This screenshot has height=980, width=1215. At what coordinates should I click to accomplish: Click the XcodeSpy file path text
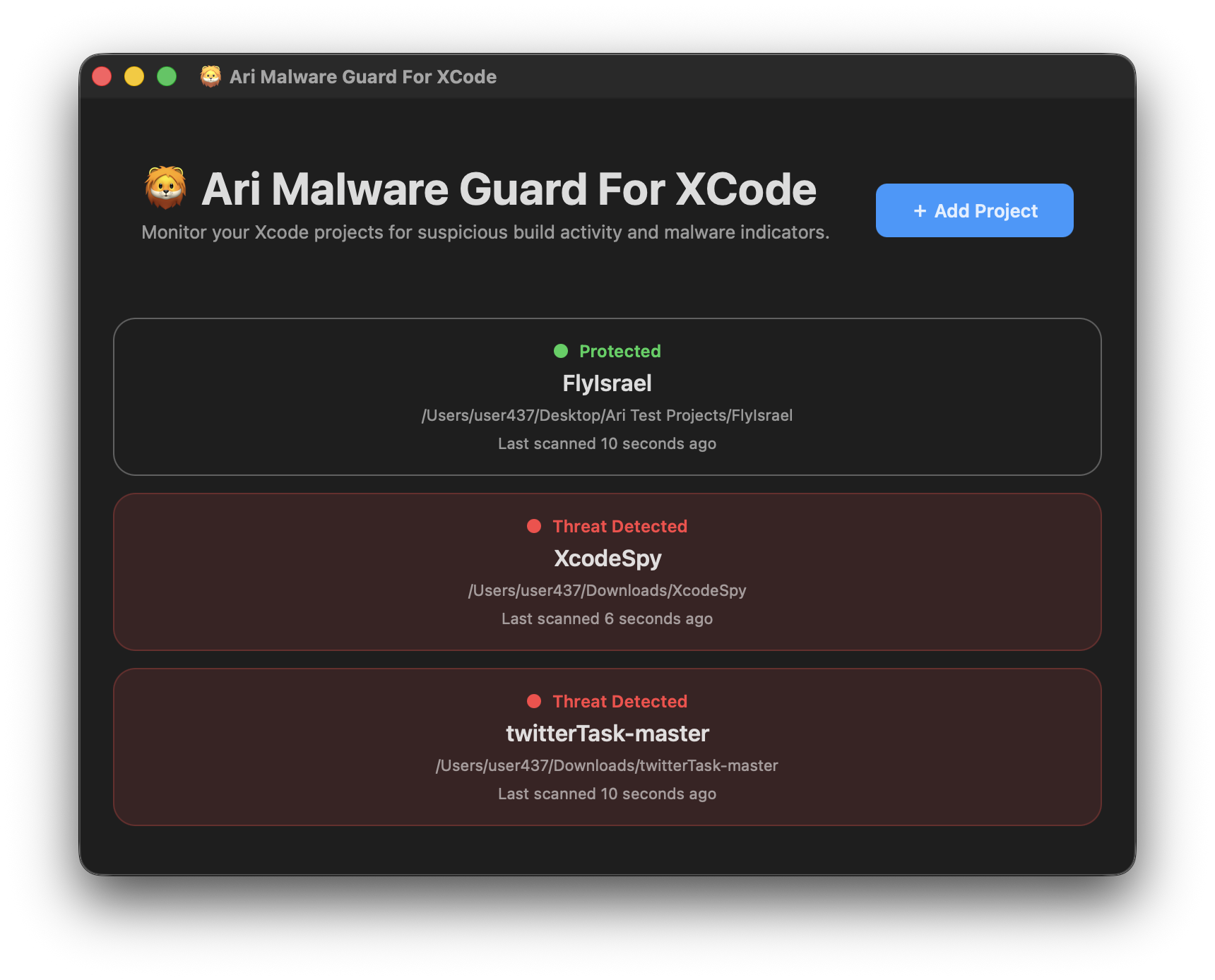[607, 590]
